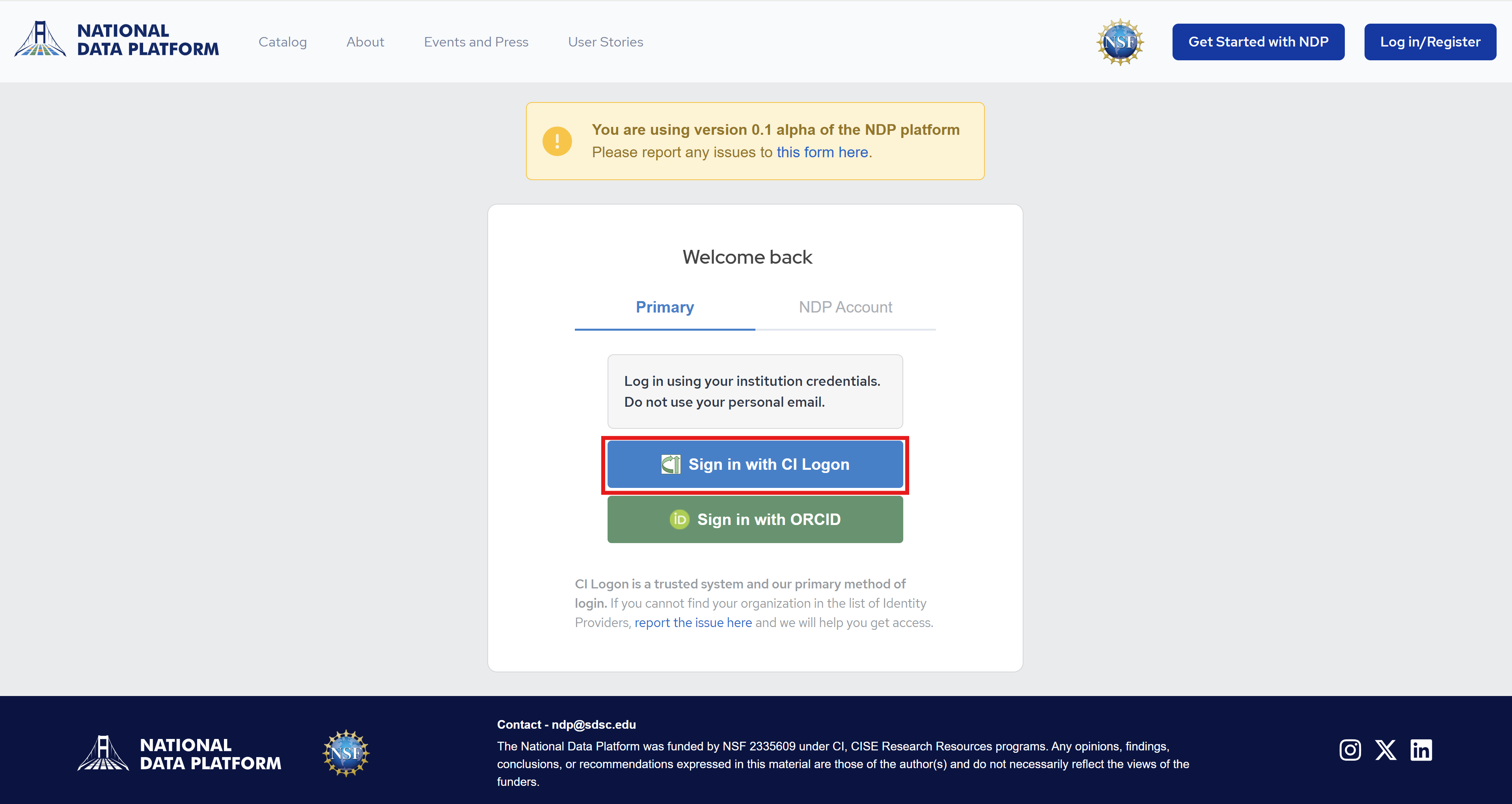This screenshot has height=804, width=1512.
Task: Open the Catalog menu item
Action: pyautogui.click(x=282, y=42)
